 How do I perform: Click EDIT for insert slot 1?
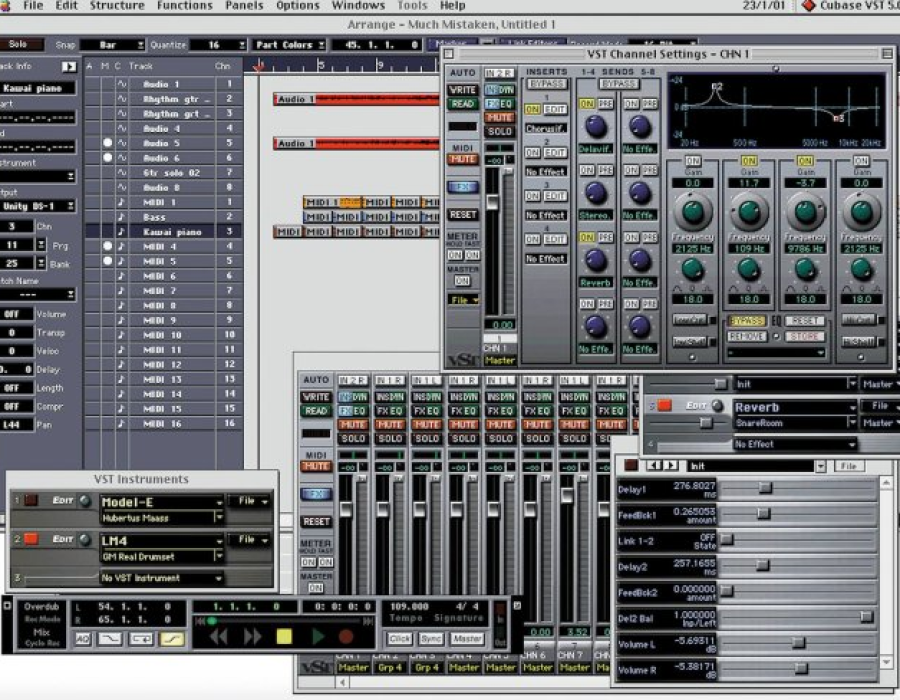pyautogui.click(x=555, y=109)
